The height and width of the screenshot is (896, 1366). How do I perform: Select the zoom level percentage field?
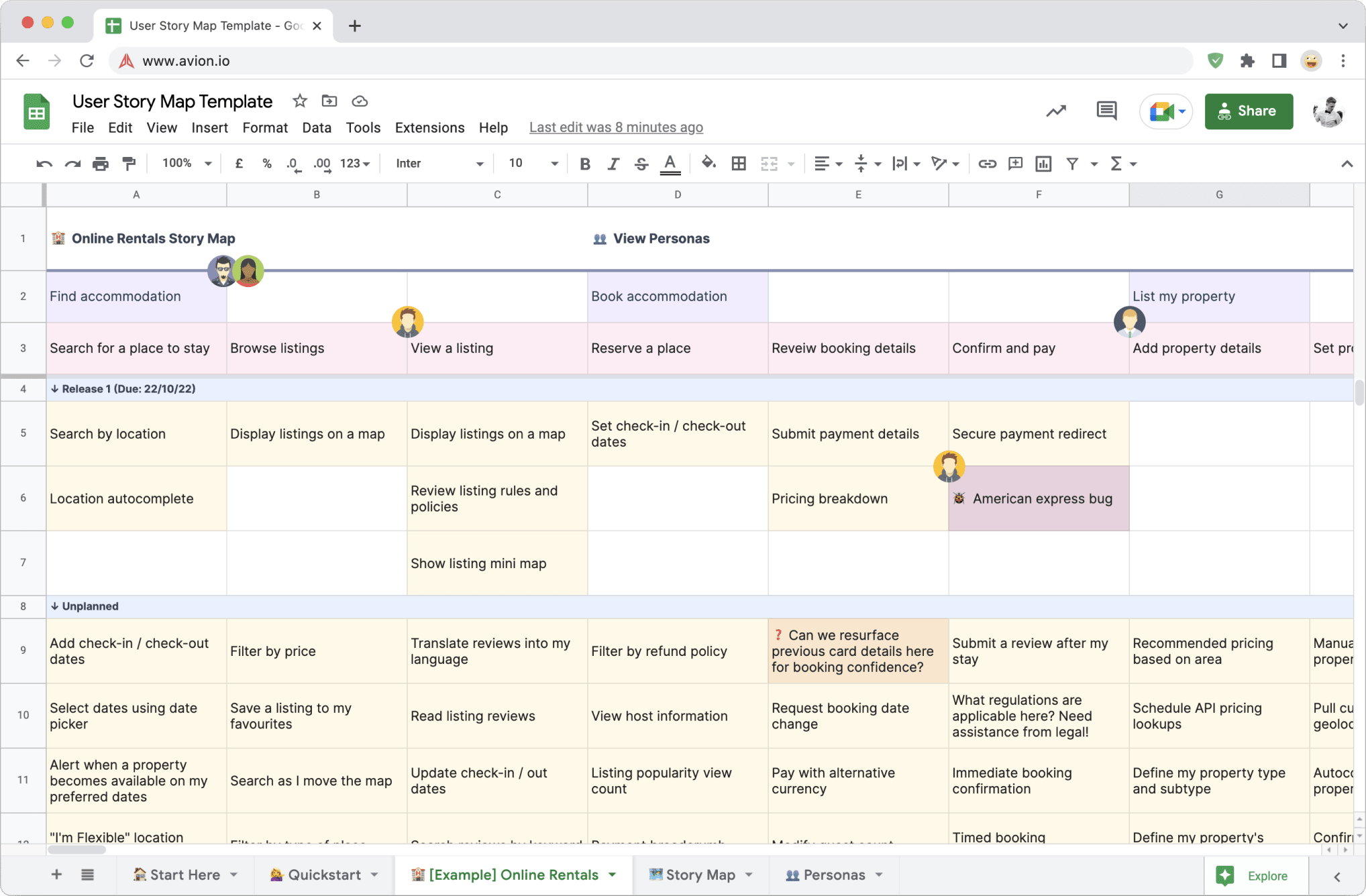(185, 163)
